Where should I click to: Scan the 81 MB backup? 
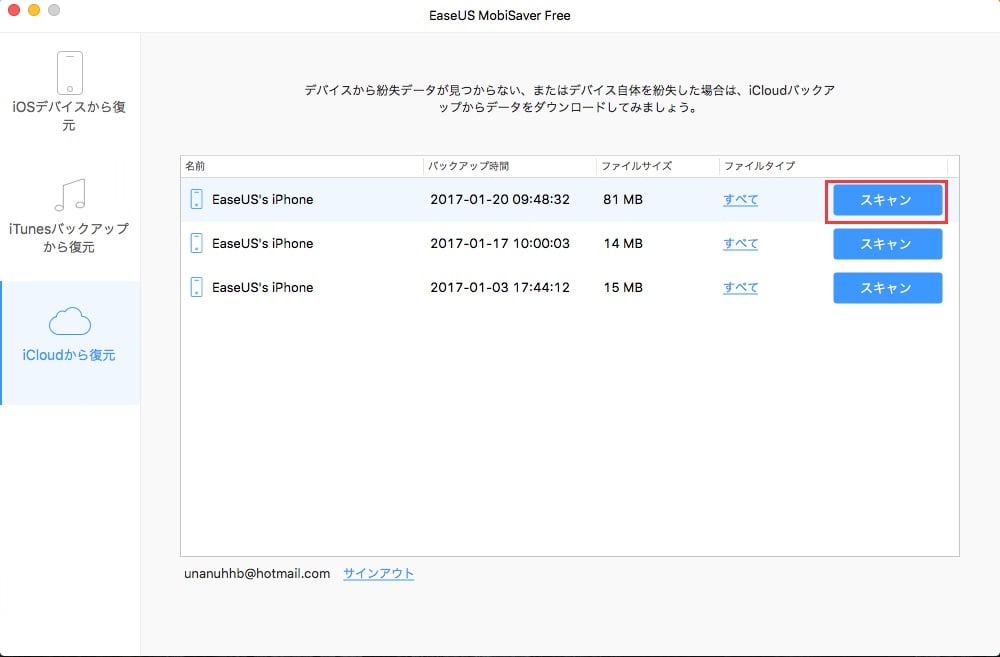click(887, 200)
